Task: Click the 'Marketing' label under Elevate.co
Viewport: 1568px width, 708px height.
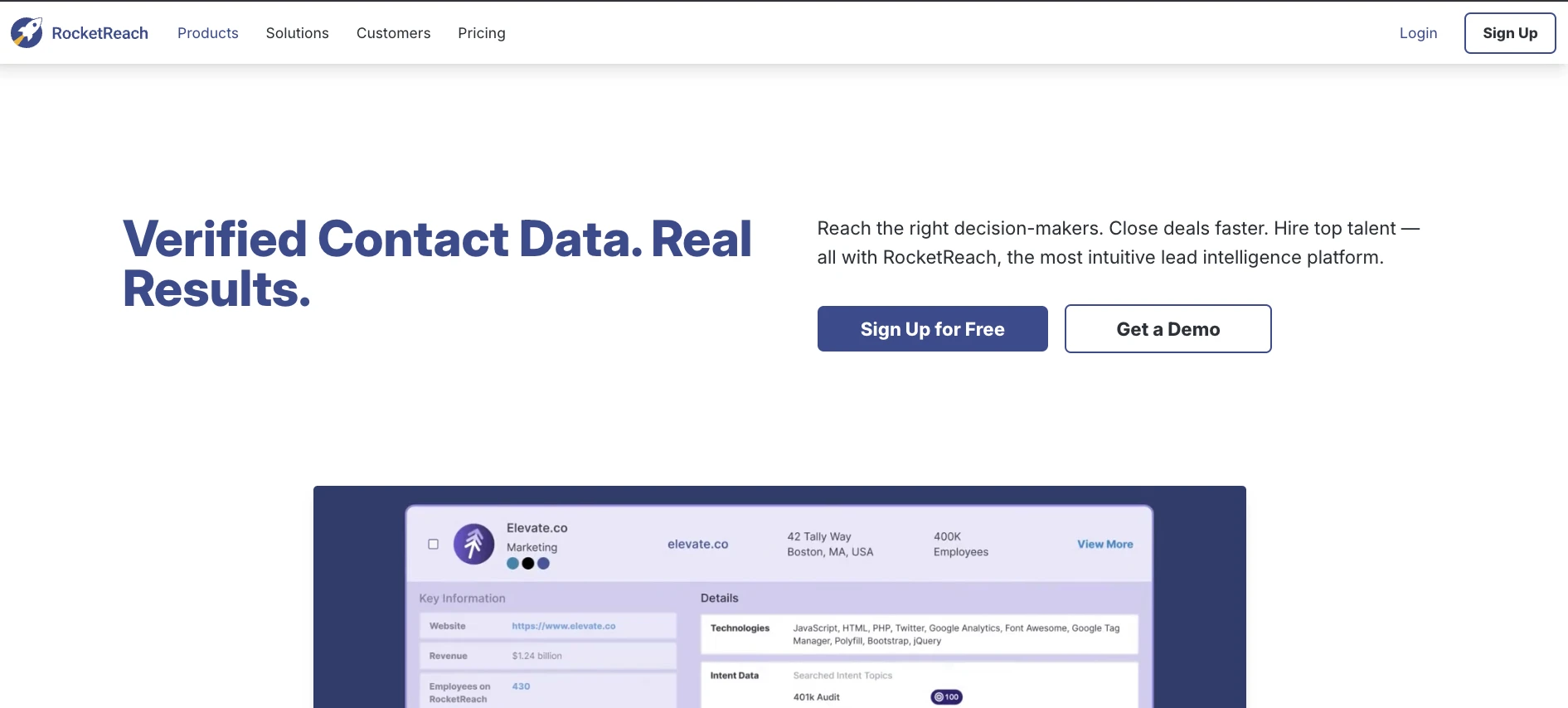Action: pos(532,547)
